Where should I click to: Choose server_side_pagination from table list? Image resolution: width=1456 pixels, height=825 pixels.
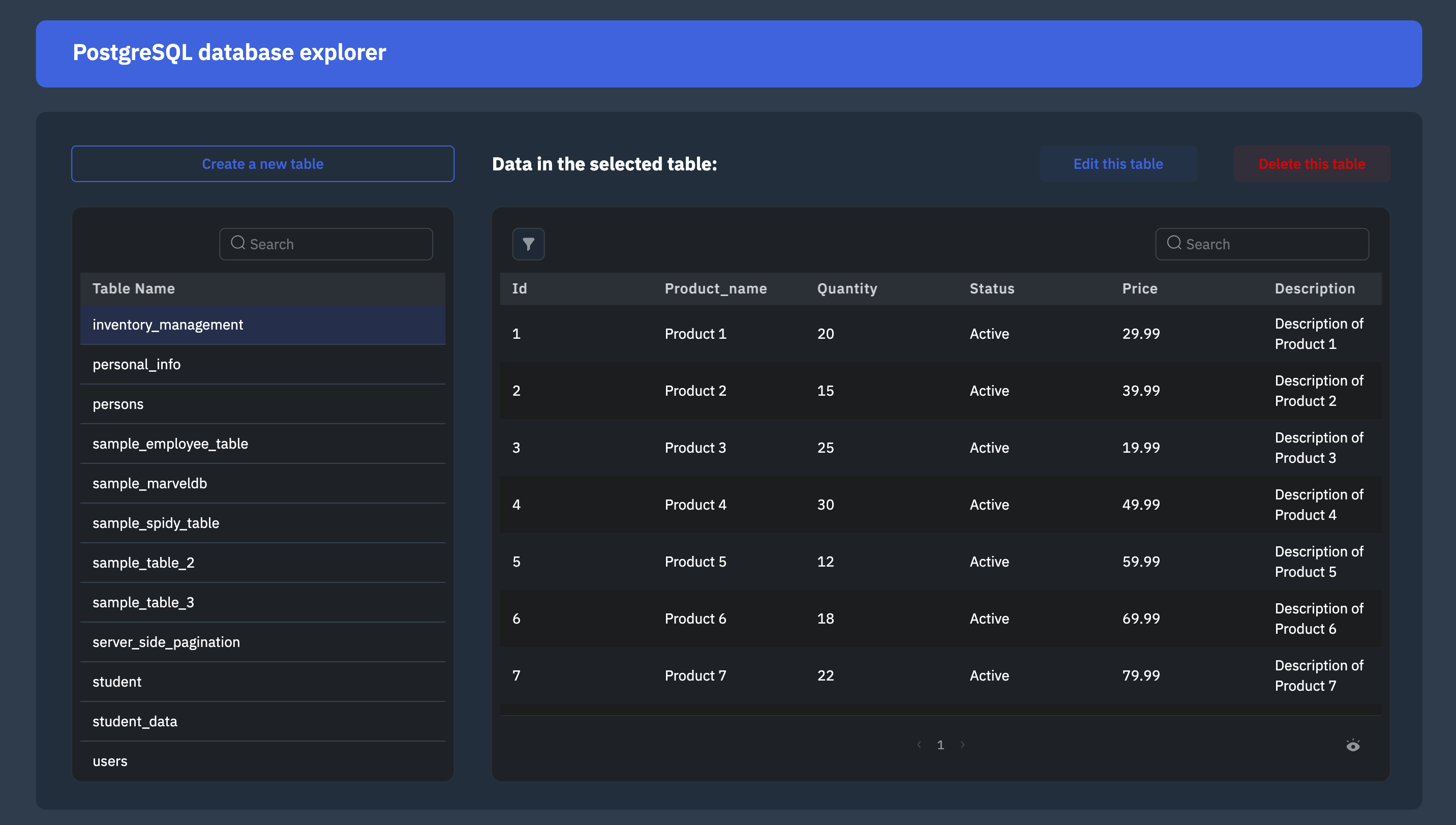pyautogui.click(x=166, y=642)
